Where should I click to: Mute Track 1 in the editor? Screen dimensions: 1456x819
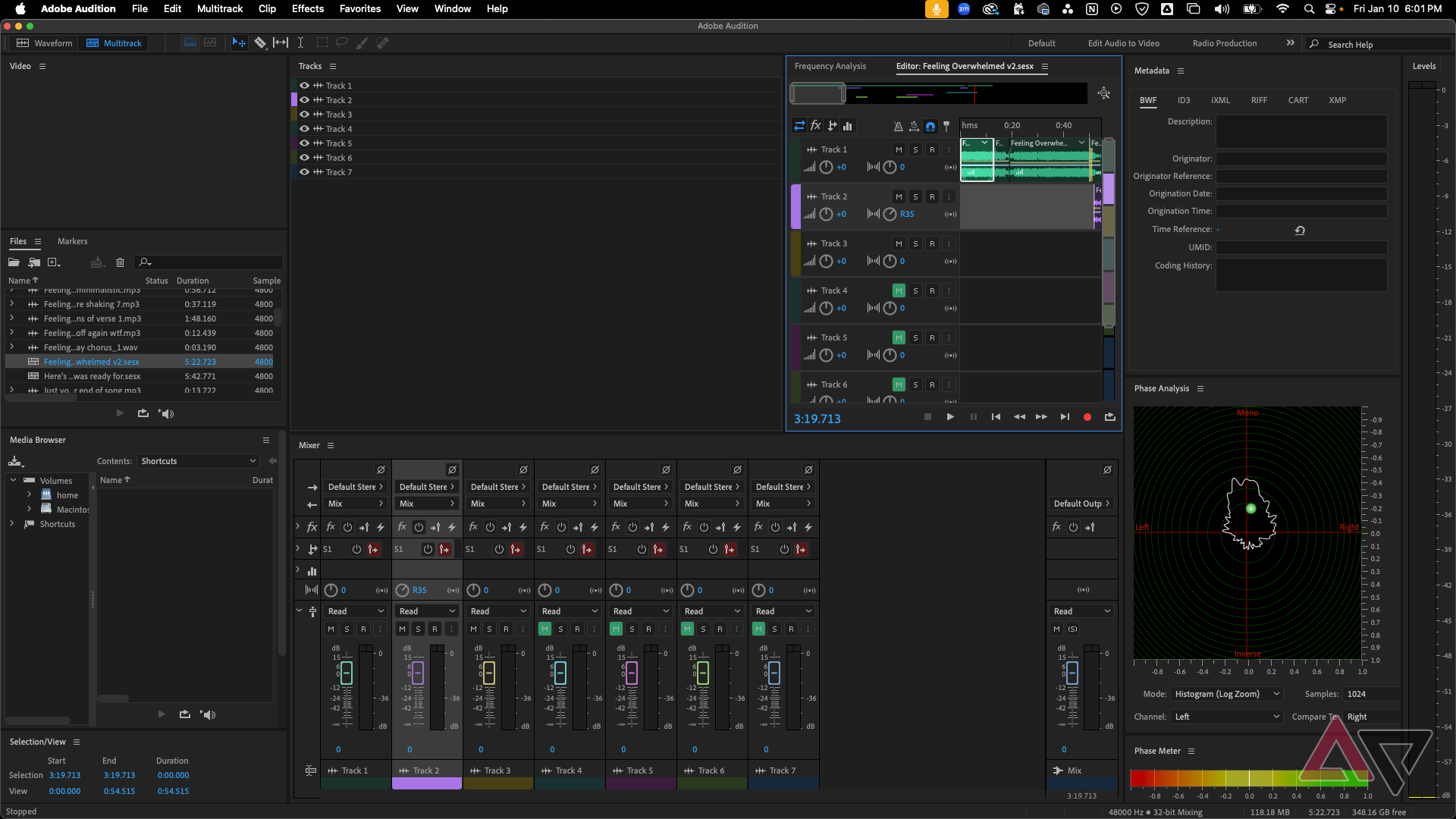coord(899,150)
